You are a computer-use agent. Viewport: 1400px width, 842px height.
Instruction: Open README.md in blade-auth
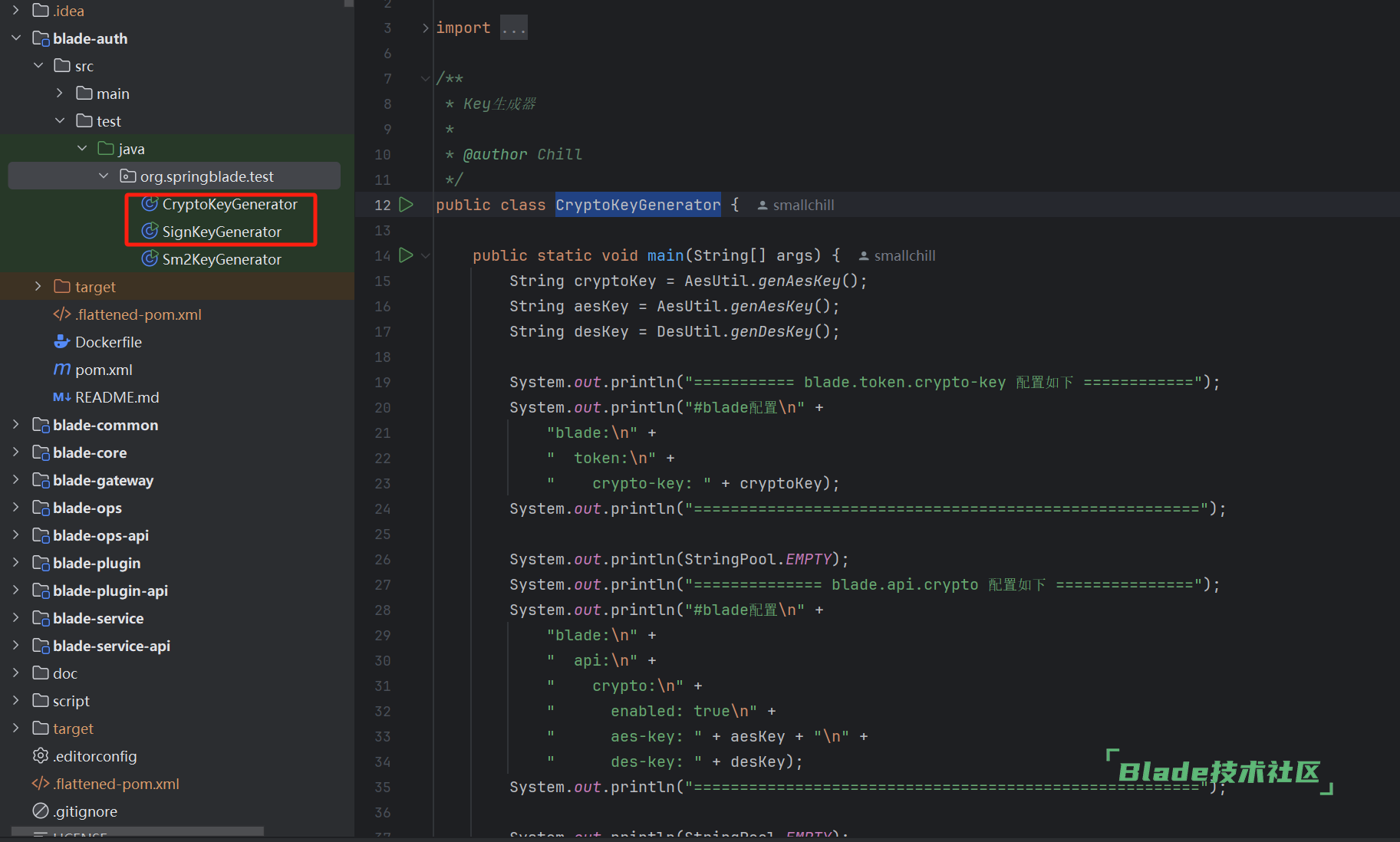click(x=117, y=397)
